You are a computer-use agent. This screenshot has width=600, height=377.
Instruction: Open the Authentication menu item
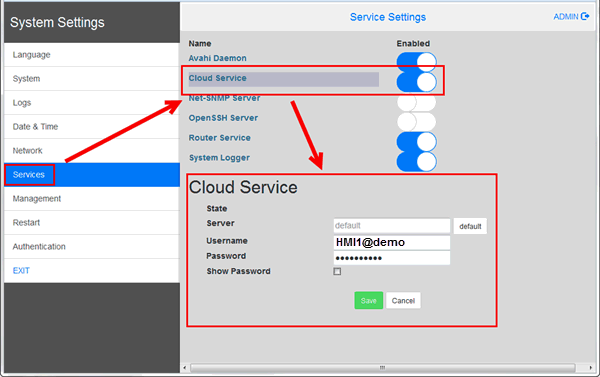92,247
